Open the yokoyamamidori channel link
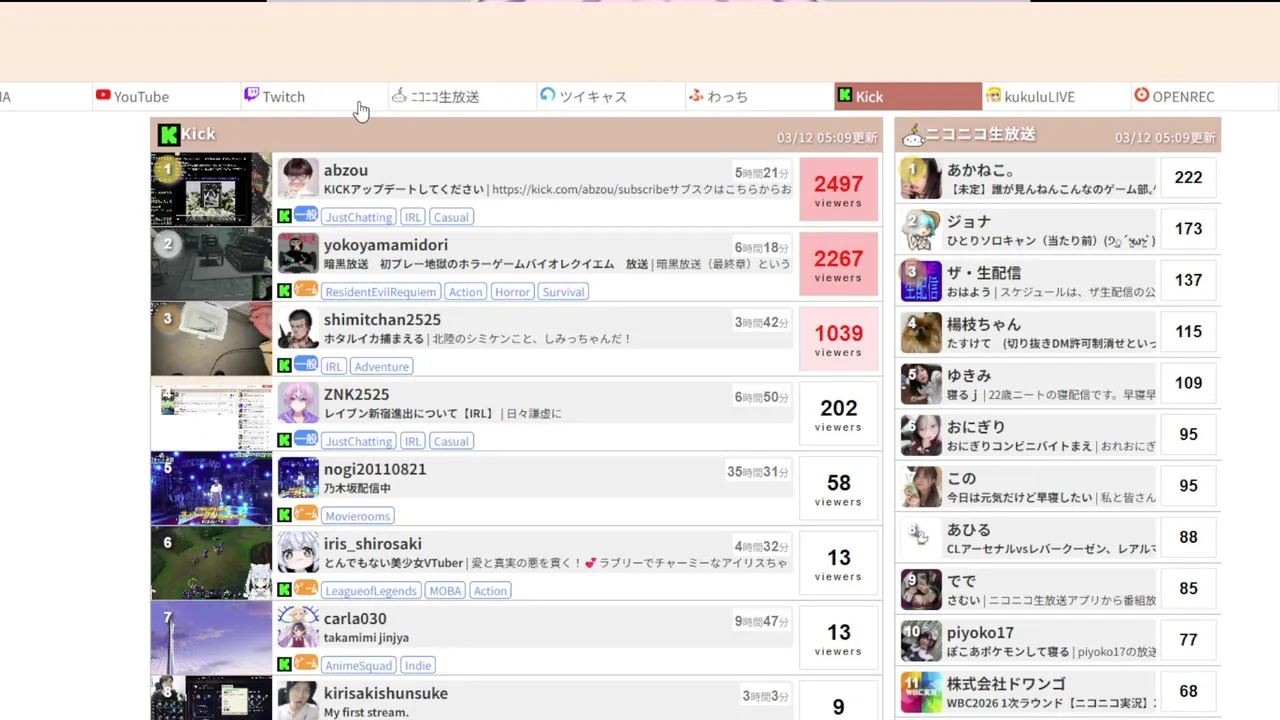This screenshot has height=720, width=1280. click(x=386, y=245)
